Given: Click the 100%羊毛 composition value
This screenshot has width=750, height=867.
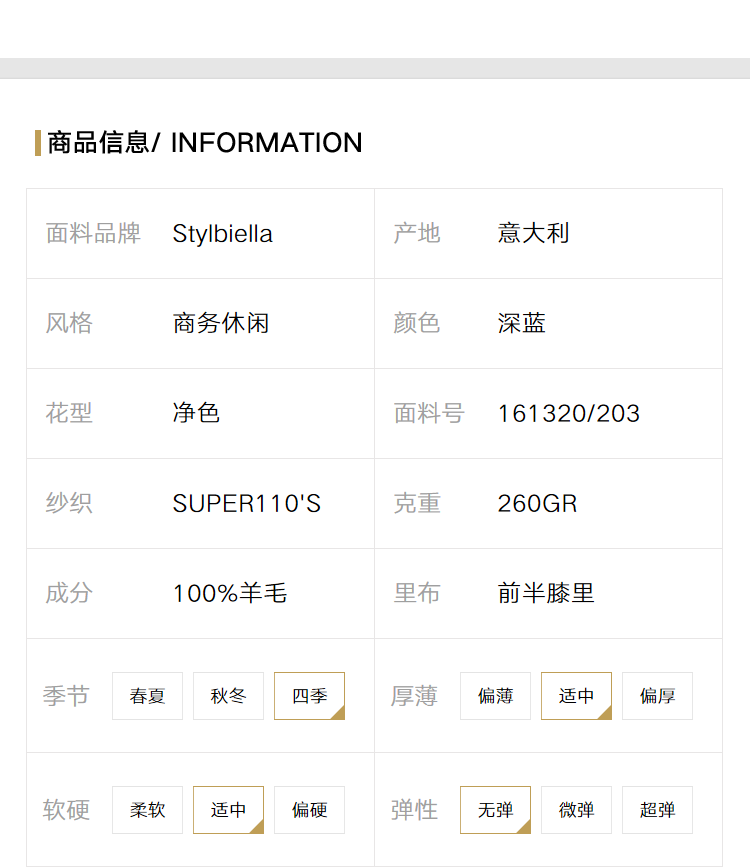Looking at the screenshot, I should pyautogui.click(x=230, y=593).
